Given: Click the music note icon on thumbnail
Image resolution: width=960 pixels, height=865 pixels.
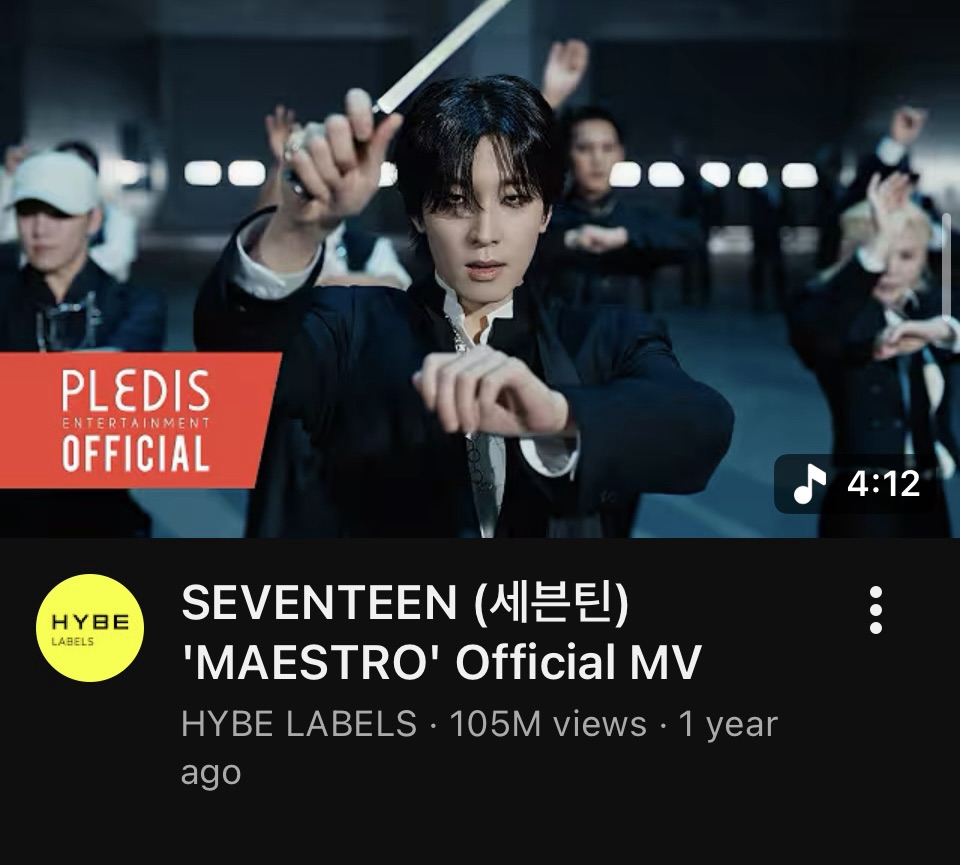Looking at the screenshot, I should click(x=809, y=484).
